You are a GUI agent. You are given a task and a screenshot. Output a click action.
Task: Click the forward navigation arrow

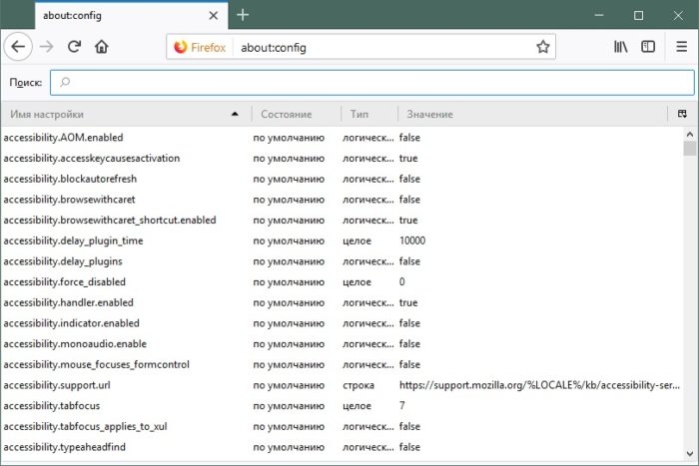[46, 46]
